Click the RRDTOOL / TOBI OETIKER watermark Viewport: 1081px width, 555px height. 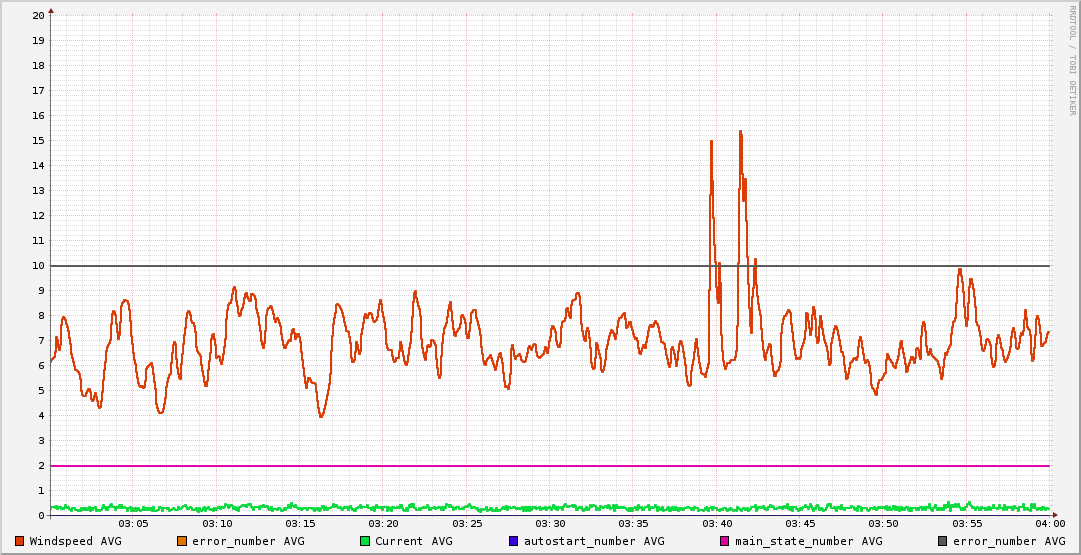tap(1072, 60)
